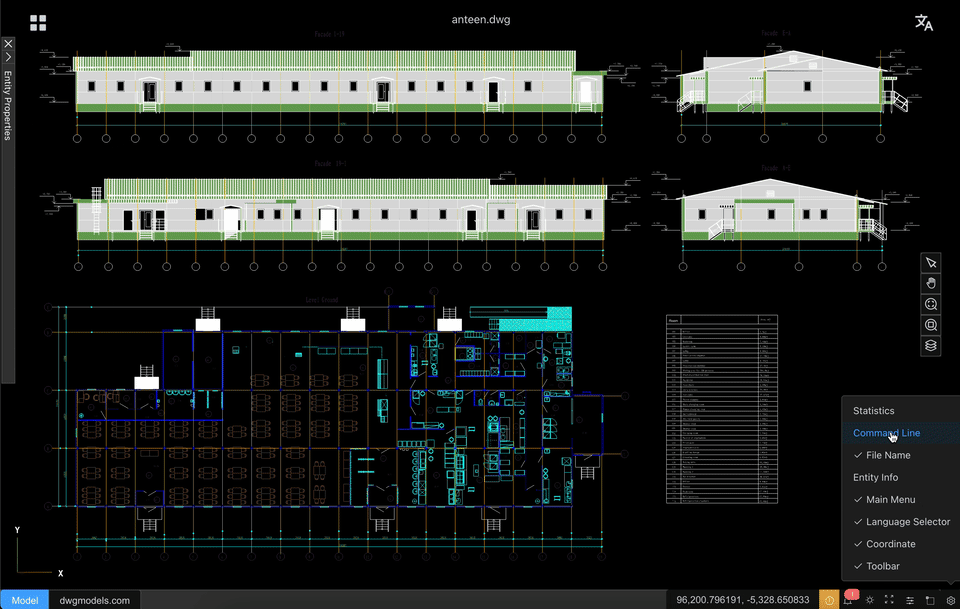This screenshot has height=609, width=960.
Task: Enable the Command Line option
Action: coord(886,433)
